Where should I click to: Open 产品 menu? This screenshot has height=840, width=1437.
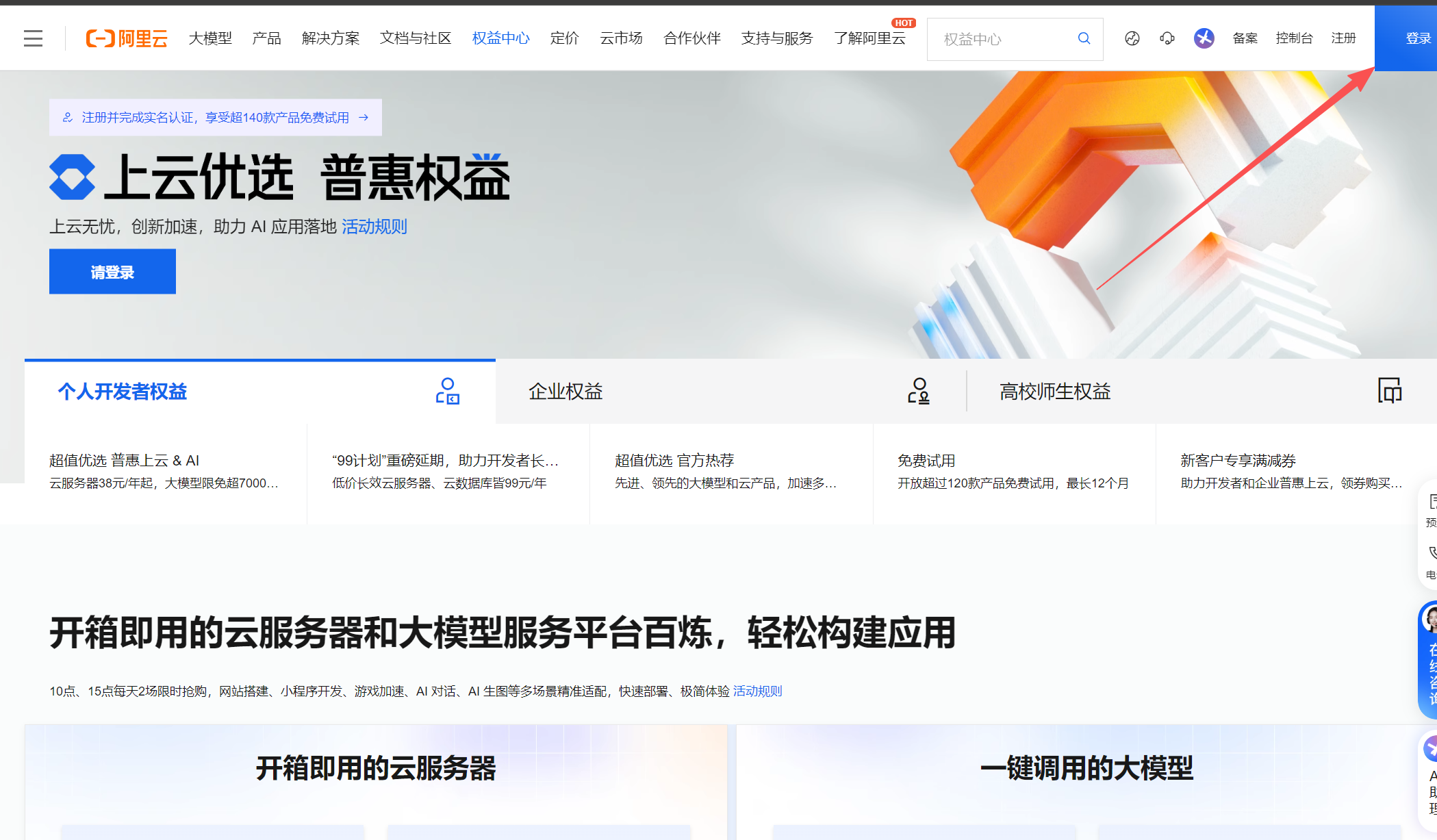click(x=266, y=38)
